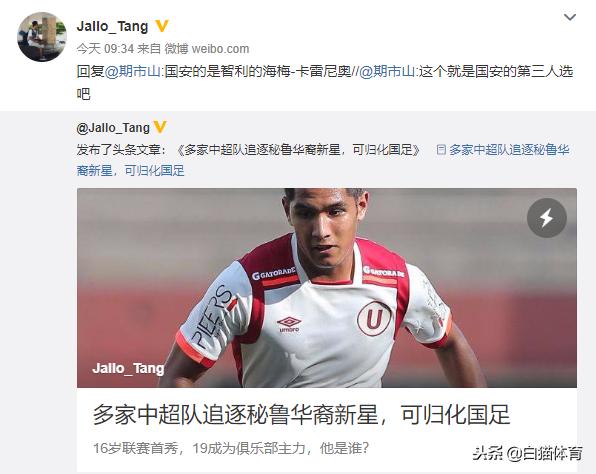Image resolution: width=596 pixels, height=474 pixels.
Task: Open the second @期市山 mention after slashes
Action: [x=387, y=71]
